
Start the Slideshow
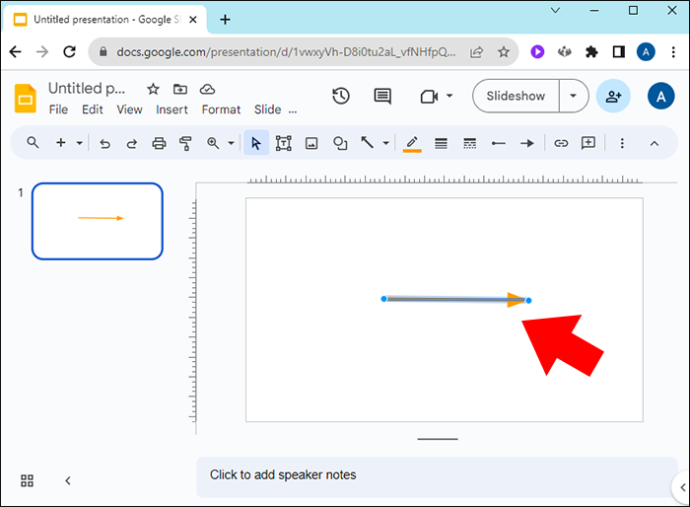click(516, 96)
